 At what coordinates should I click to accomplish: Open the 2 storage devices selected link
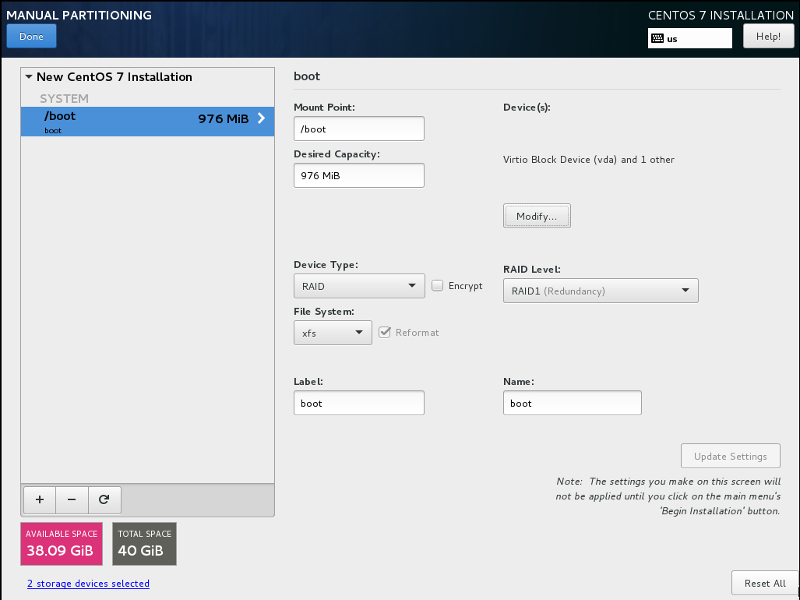88,583
